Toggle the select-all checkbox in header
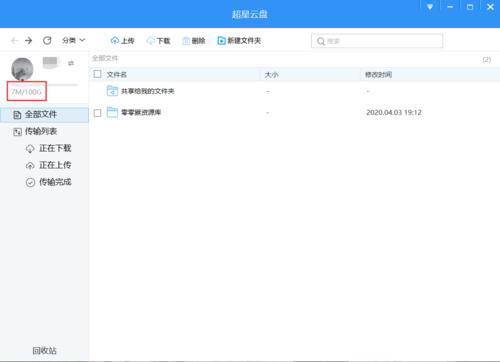500x362 pixels. pyautogui.click(x=97, y=74)
